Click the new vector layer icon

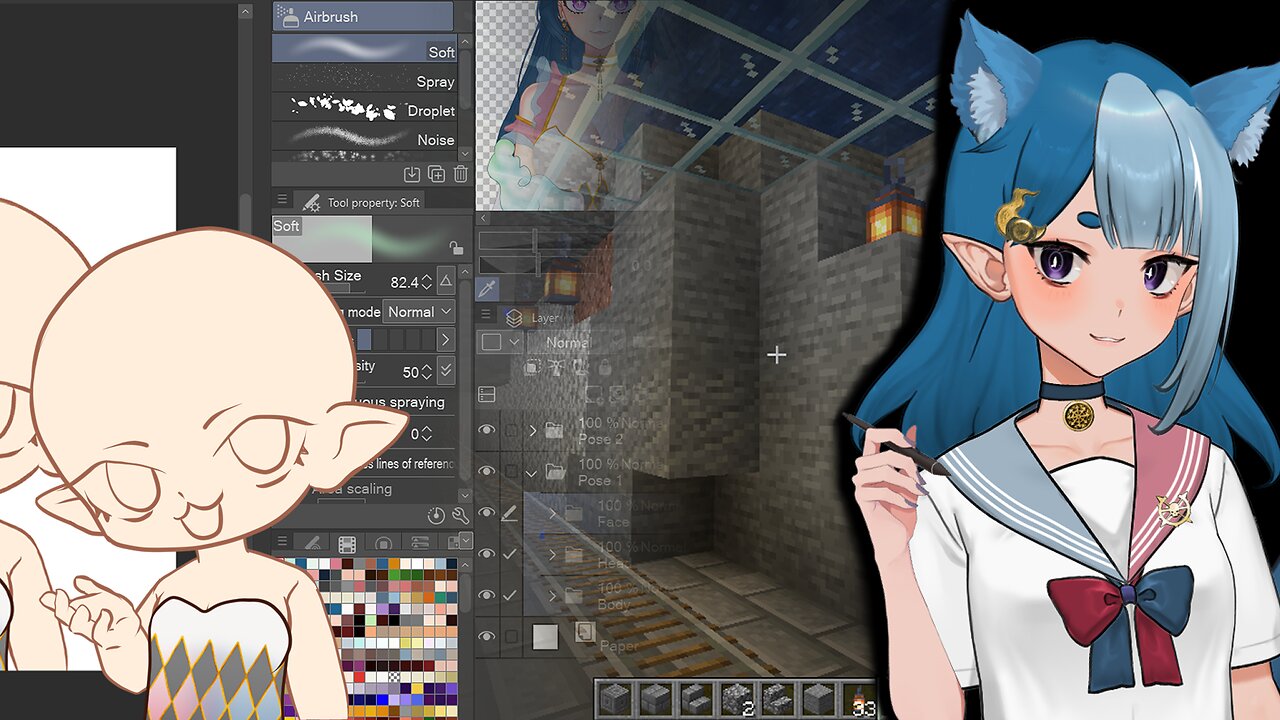click(x=619, y=394)
